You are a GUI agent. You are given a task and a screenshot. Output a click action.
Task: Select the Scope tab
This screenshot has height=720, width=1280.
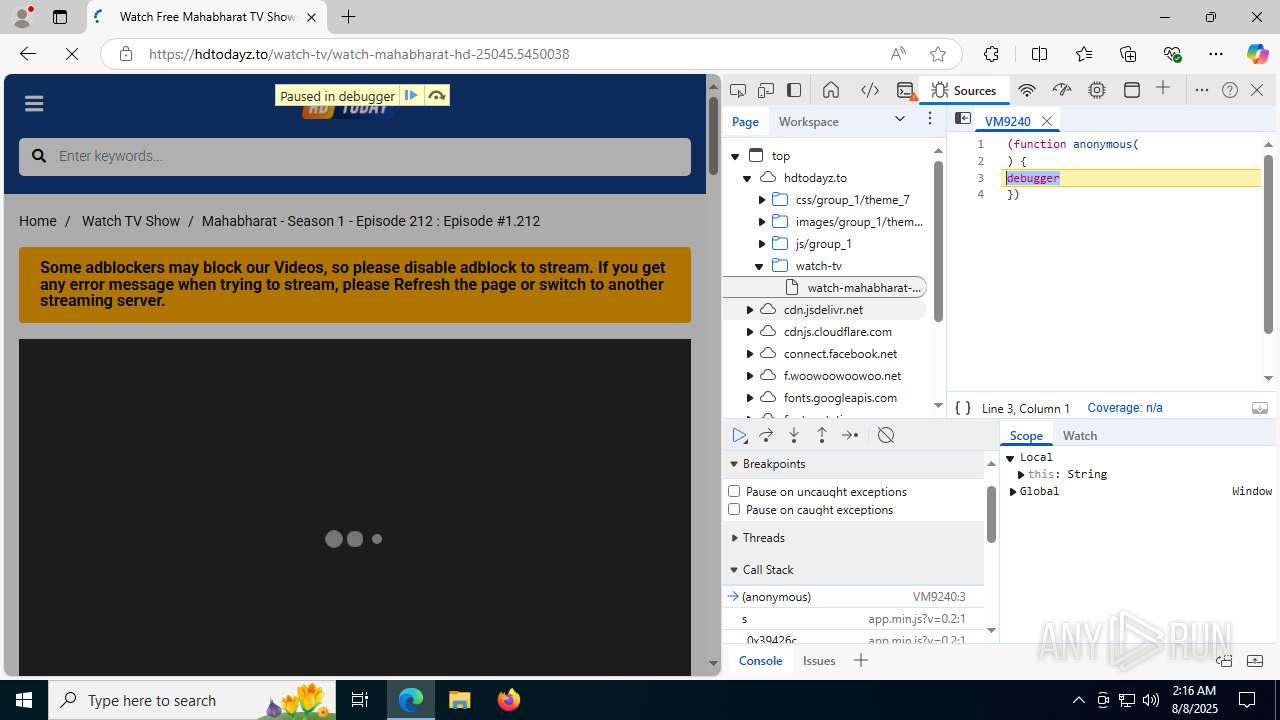[x=1026, y=436]
